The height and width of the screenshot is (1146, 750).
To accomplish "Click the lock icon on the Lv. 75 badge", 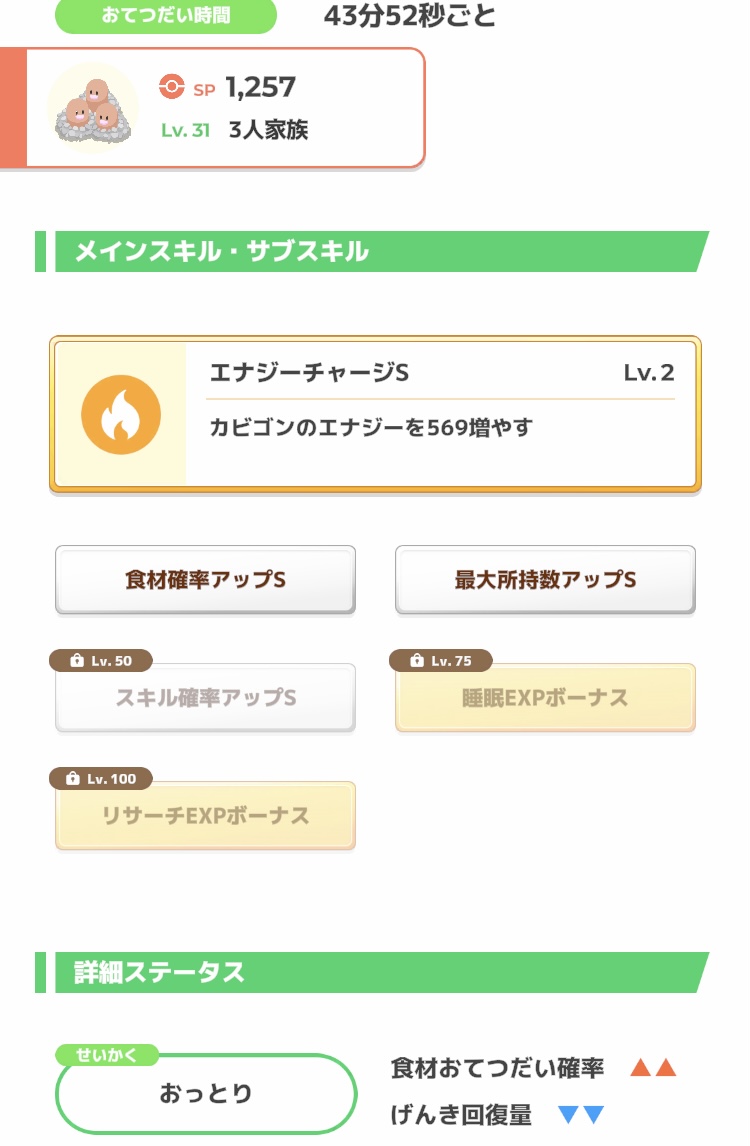I will tap(416, 661).
